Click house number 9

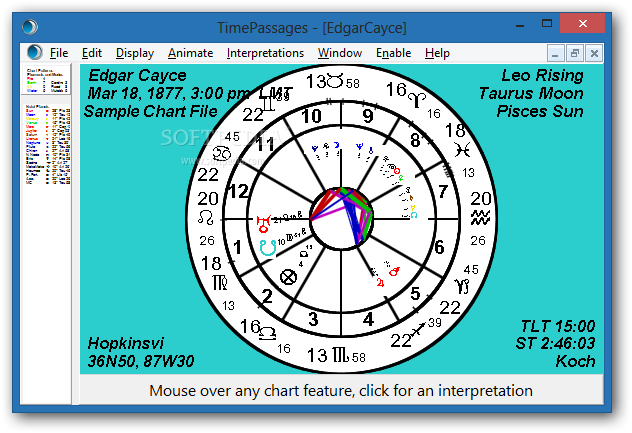tap(368, 116)
